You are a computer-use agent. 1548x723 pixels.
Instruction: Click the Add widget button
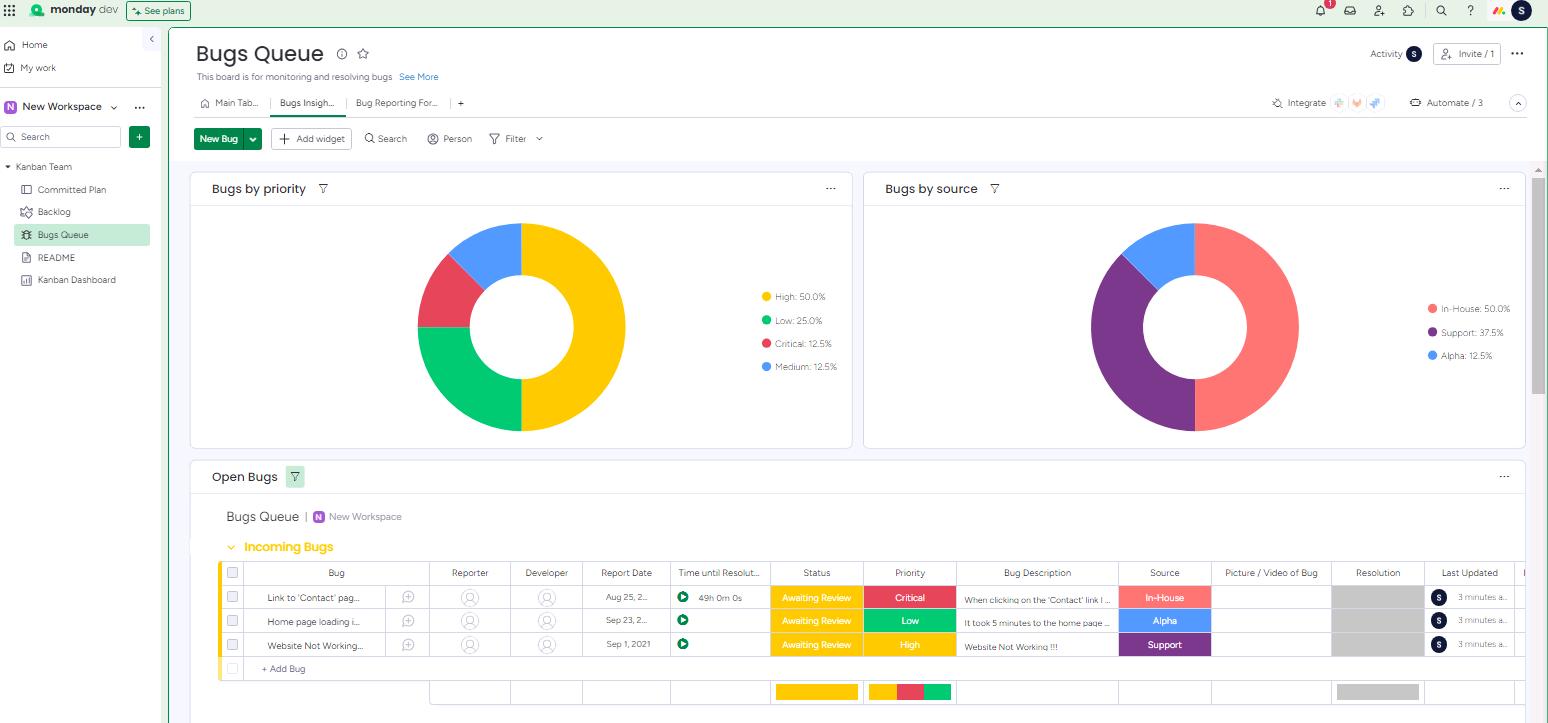tap(312, 139)
